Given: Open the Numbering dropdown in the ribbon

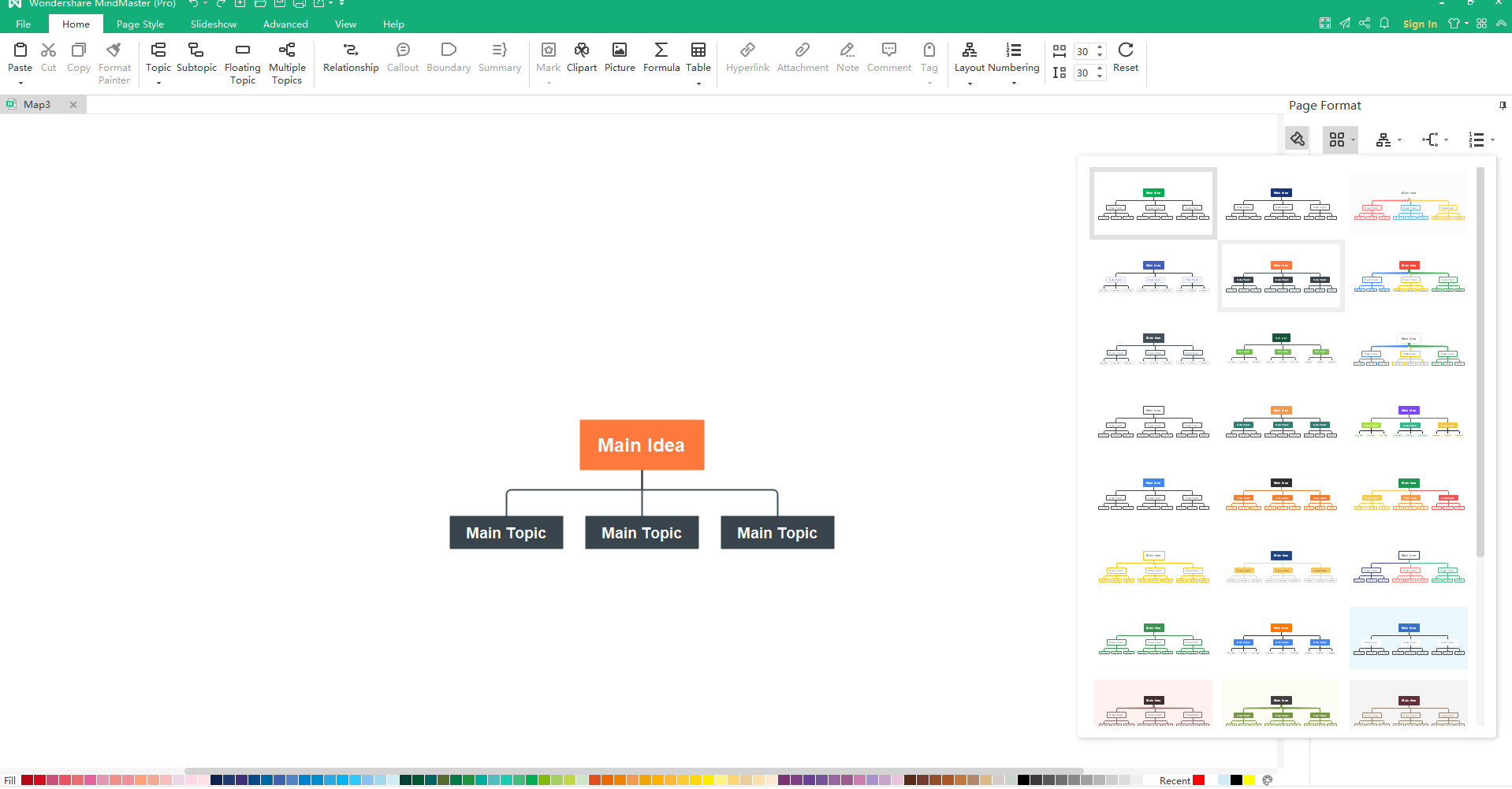Looking at the screenshot, I should pos(1014,63).
